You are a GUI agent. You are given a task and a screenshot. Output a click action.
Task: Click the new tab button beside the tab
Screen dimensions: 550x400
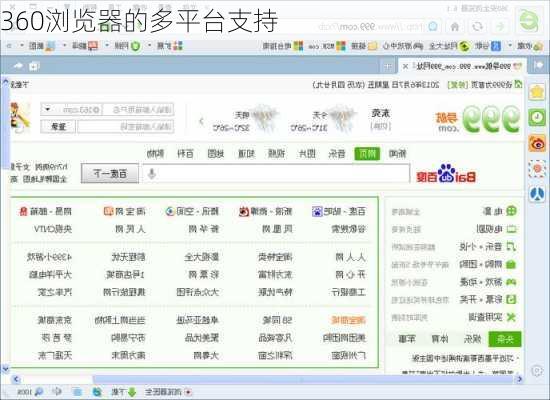coord(388,66)
